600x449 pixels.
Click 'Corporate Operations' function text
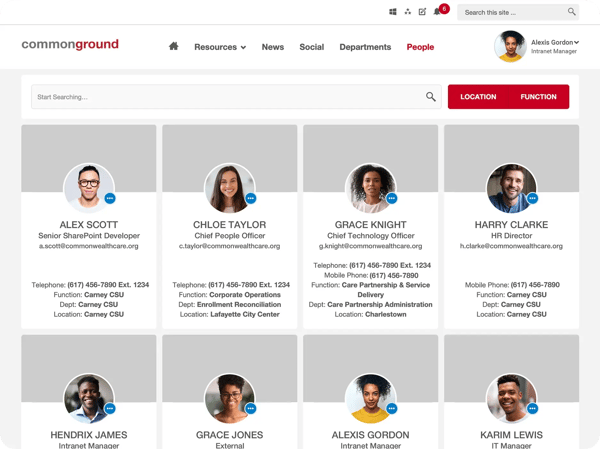pyautogui.click(x=245, y=295)
